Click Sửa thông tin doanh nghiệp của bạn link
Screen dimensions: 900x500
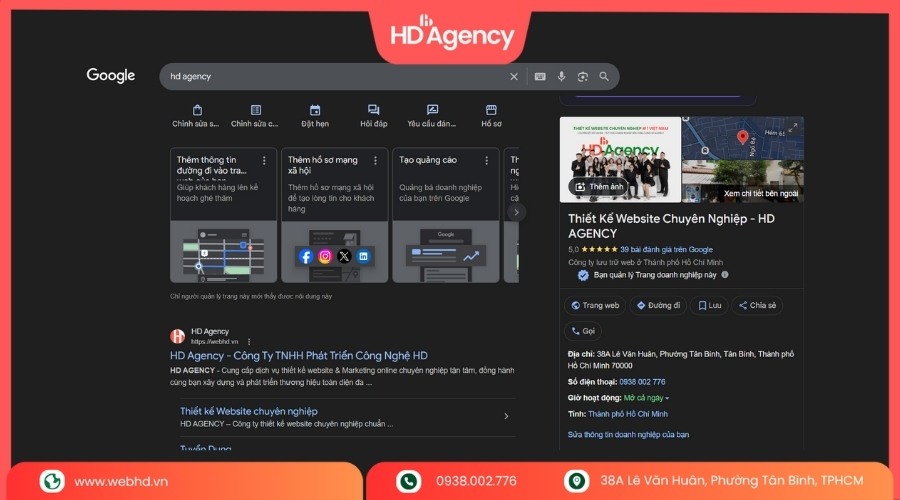[x=629, y=435]
